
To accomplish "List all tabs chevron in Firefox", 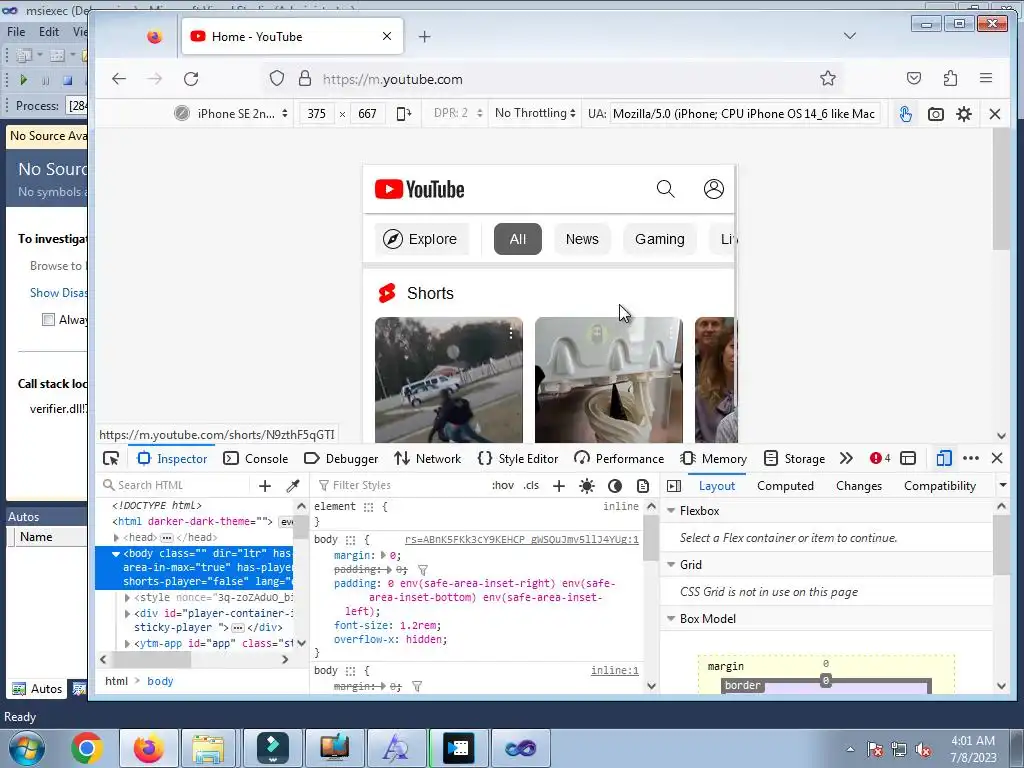I will coord(850,36).
